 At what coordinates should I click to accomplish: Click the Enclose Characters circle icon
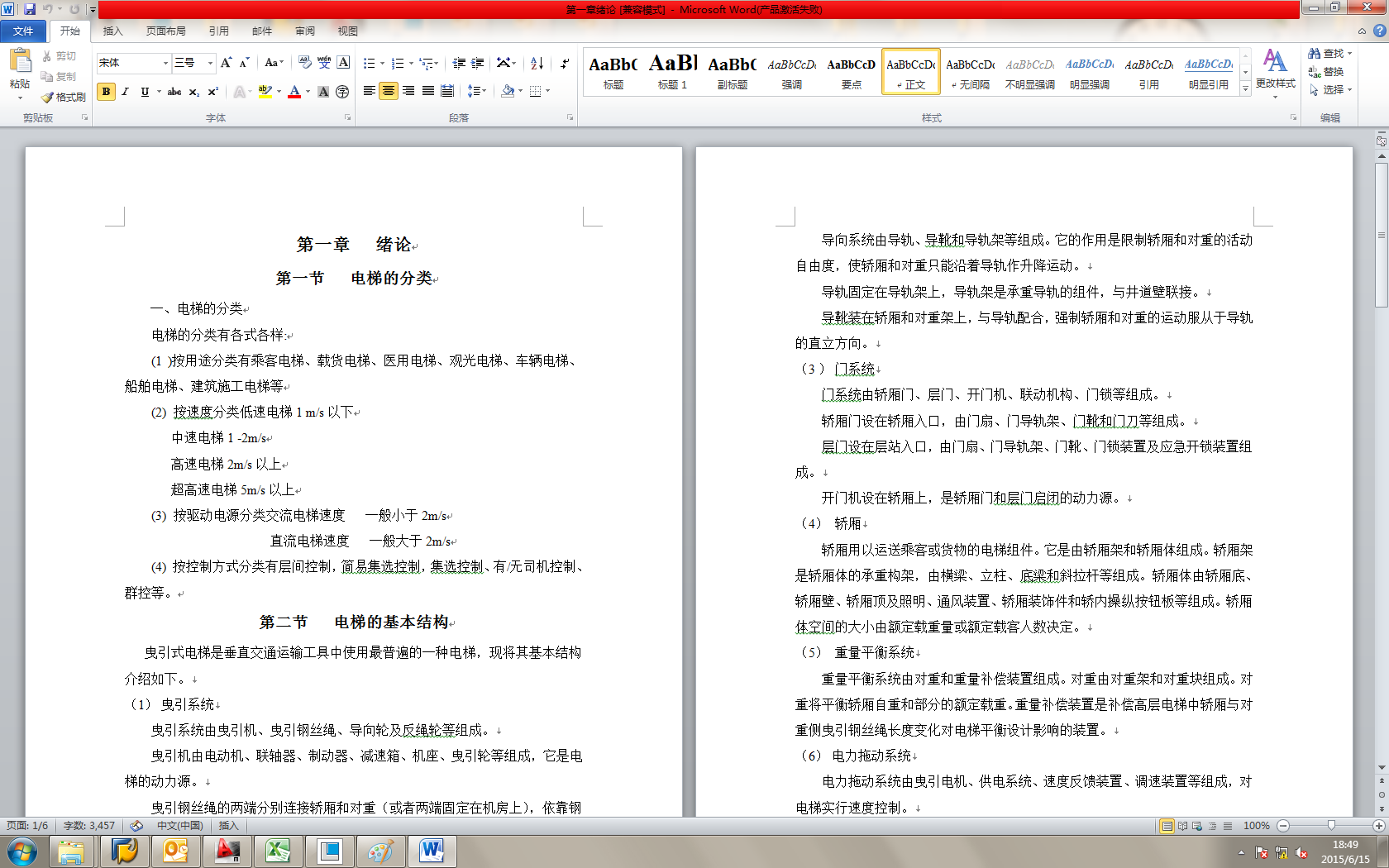(342, 92)
